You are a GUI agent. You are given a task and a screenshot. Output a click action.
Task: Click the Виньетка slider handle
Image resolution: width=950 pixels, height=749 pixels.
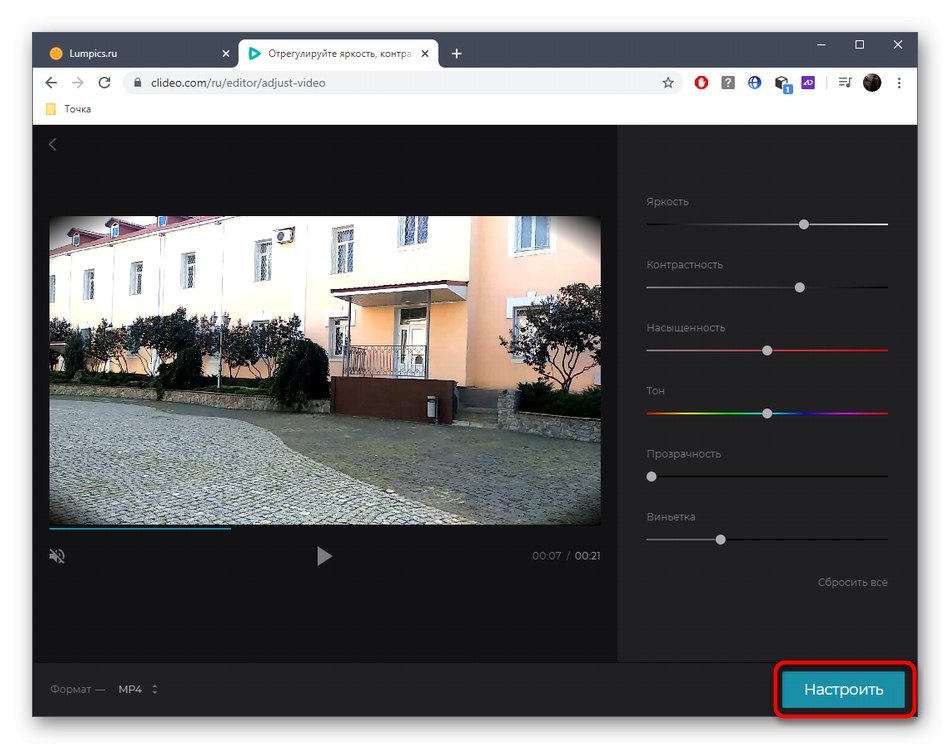[x=720, y=539]
